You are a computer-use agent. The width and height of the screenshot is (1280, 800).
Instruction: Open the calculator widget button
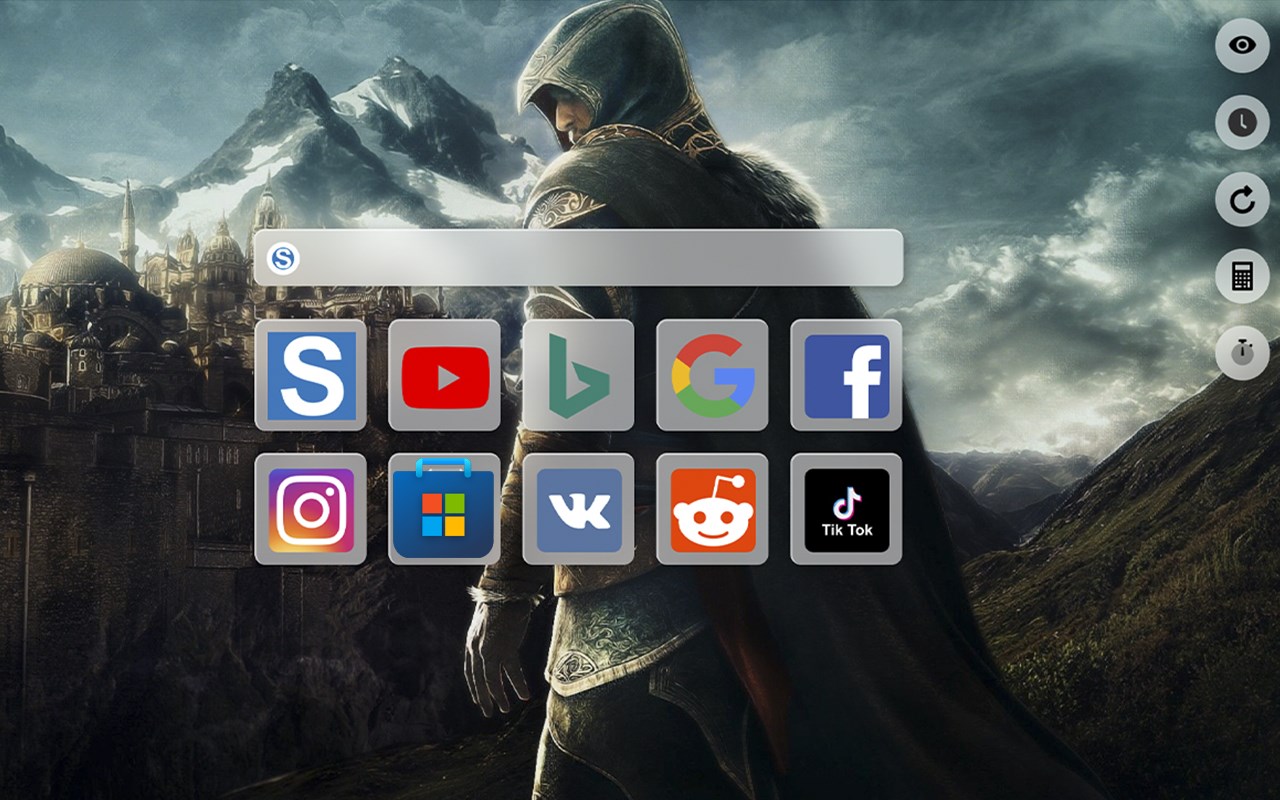[x=1242, y=276]
